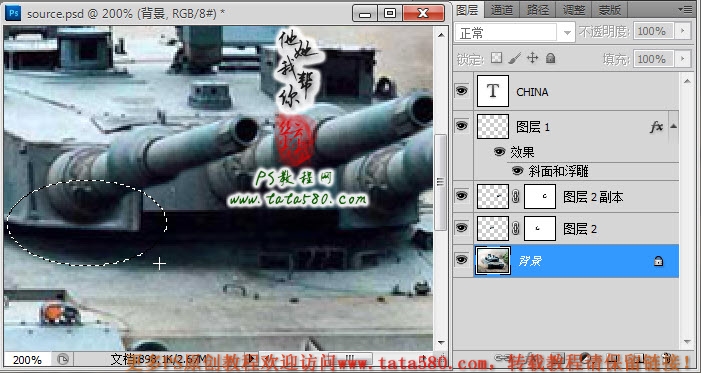
Task: Hide the 图层 2 layer
Action: [x=461, y=228]
